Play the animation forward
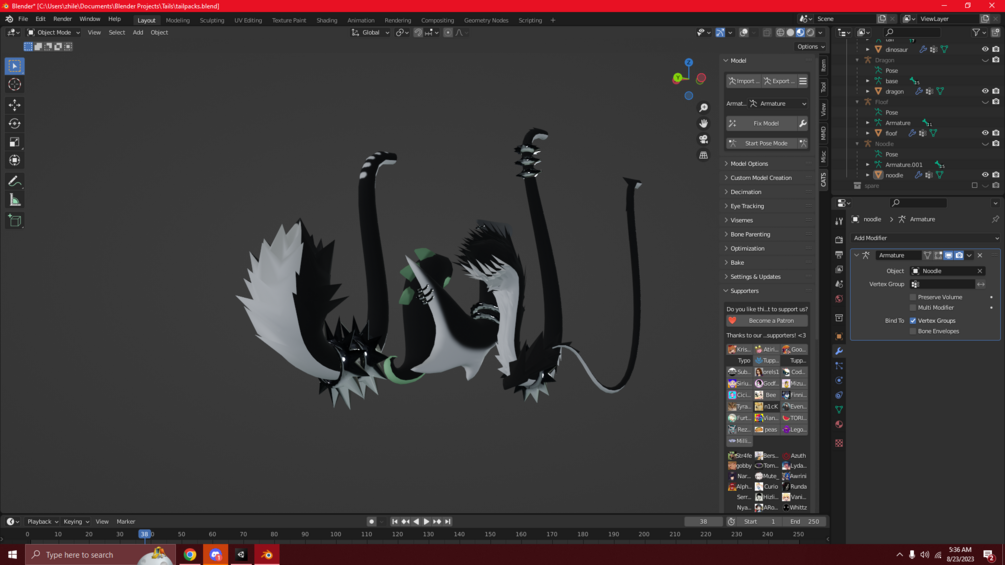 [x=426, y=521]
